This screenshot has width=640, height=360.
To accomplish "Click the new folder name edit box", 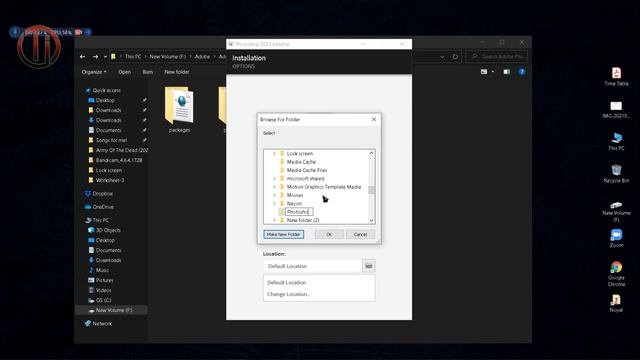I will click(x=299, y=212).
